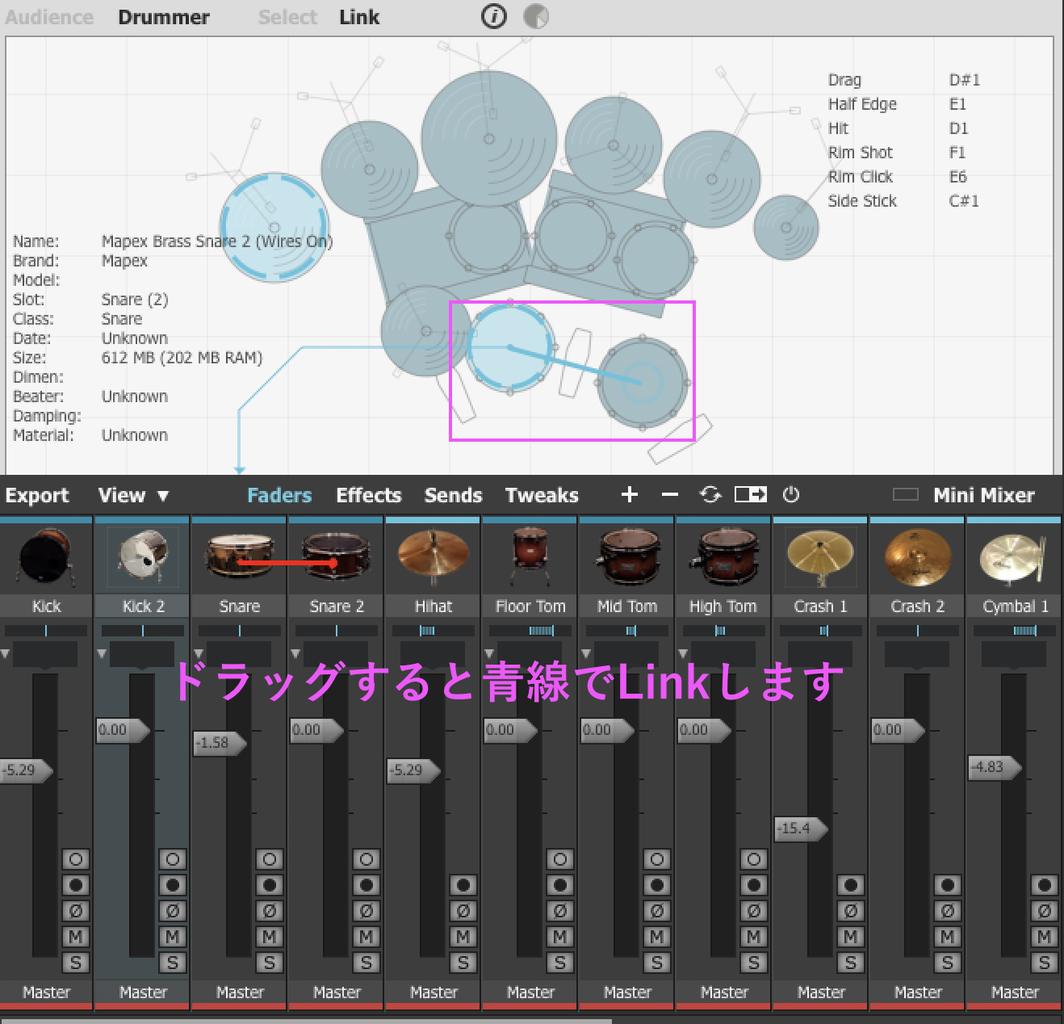
Task: Select the Rim Shot F1 articulation
Action: click(896, 152)
